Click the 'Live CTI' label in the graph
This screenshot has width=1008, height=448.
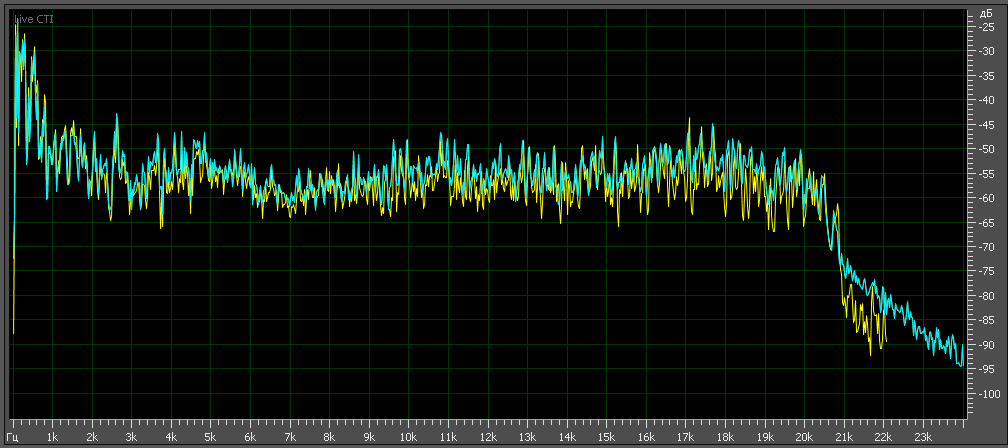34,19
